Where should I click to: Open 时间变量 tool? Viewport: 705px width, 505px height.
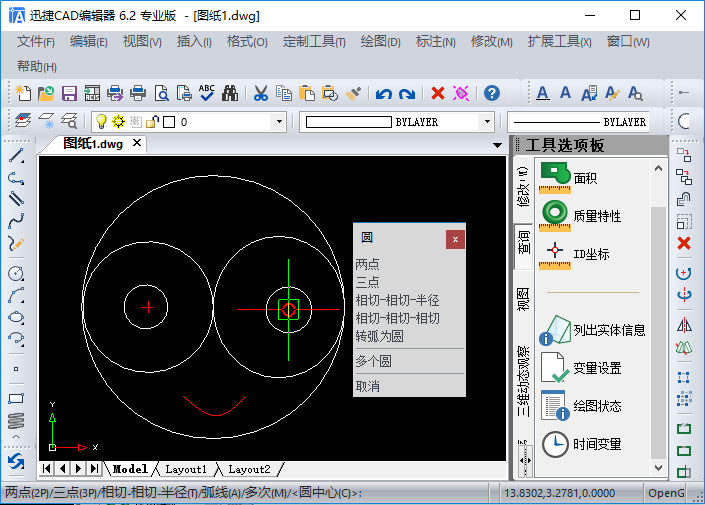point(581,444)
